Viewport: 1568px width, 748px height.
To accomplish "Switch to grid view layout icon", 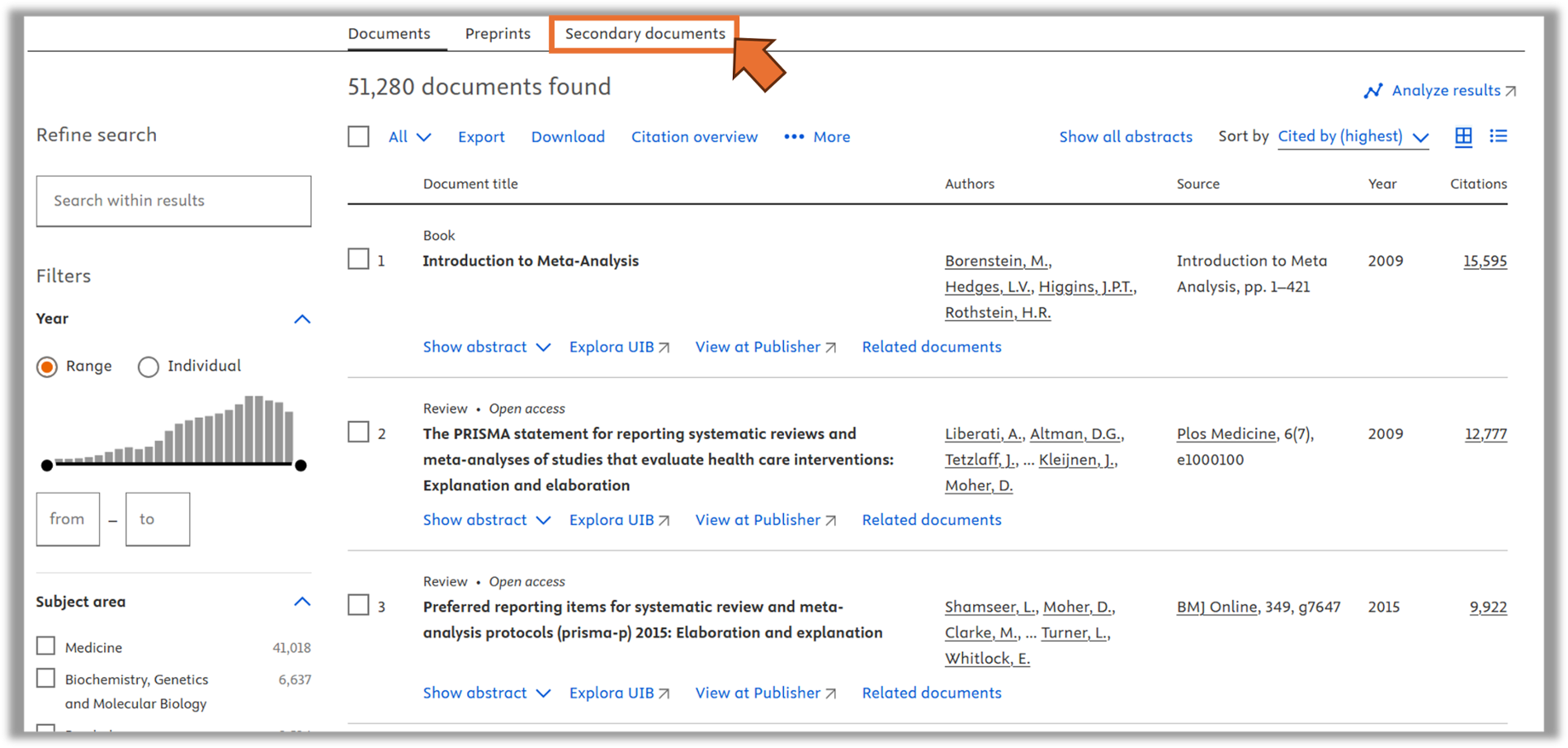I will [1463, 137].
